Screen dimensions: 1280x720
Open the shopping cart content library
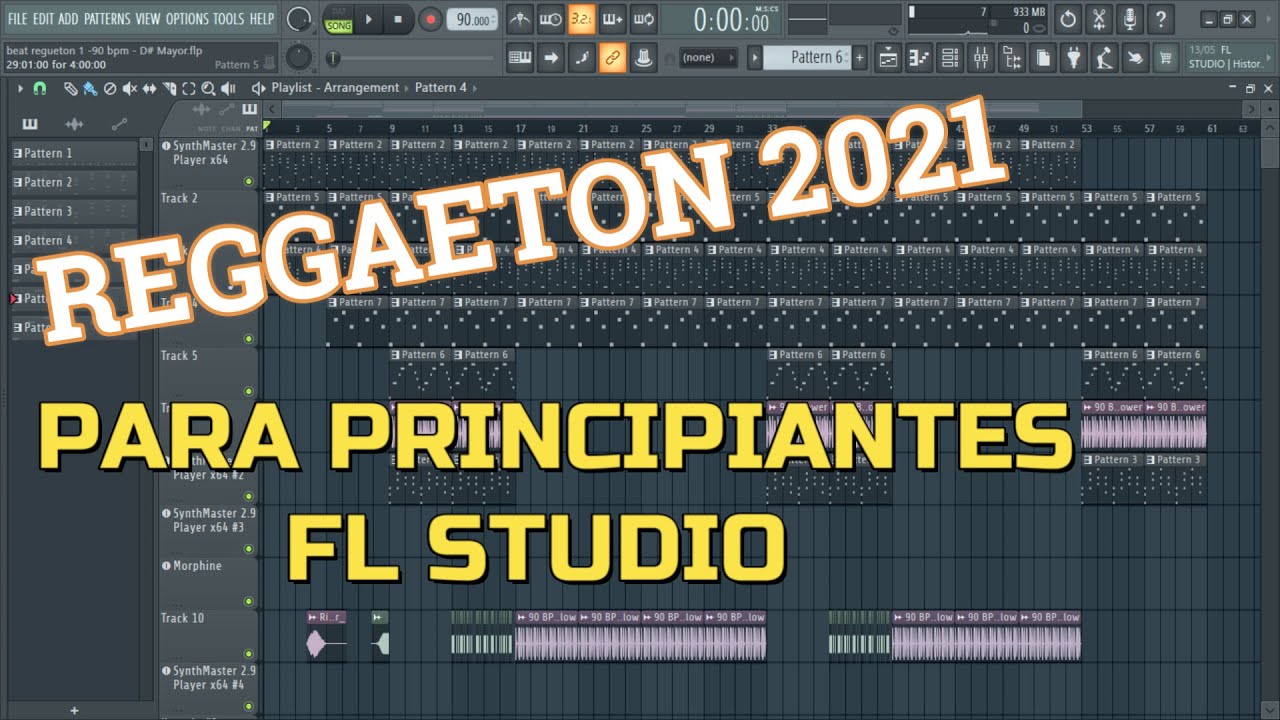(x=1165, y=58)
